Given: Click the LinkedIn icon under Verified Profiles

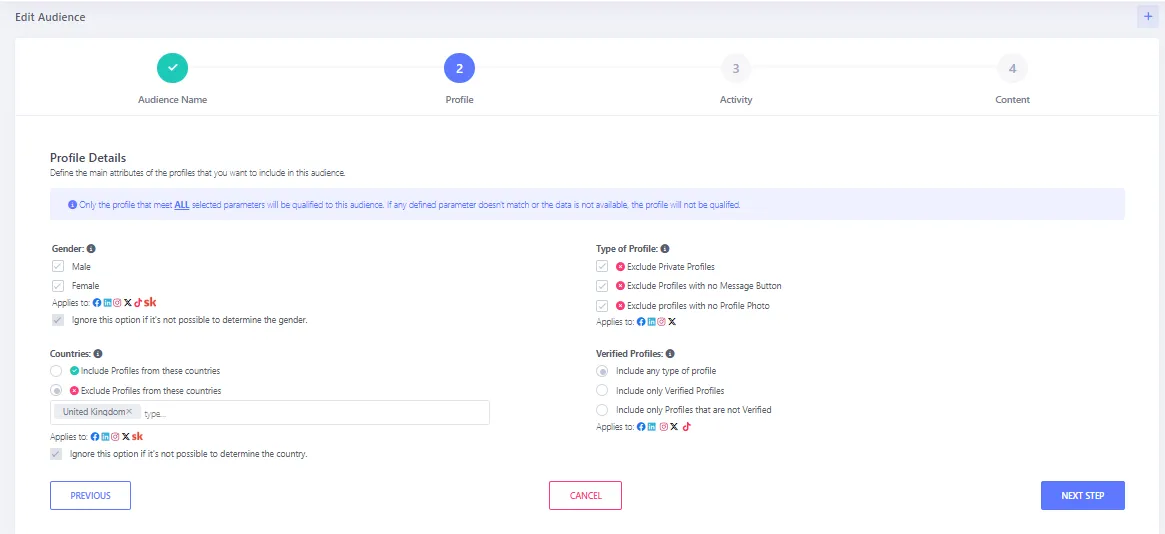Looking at the screenshot, I should tap(652, 427).
